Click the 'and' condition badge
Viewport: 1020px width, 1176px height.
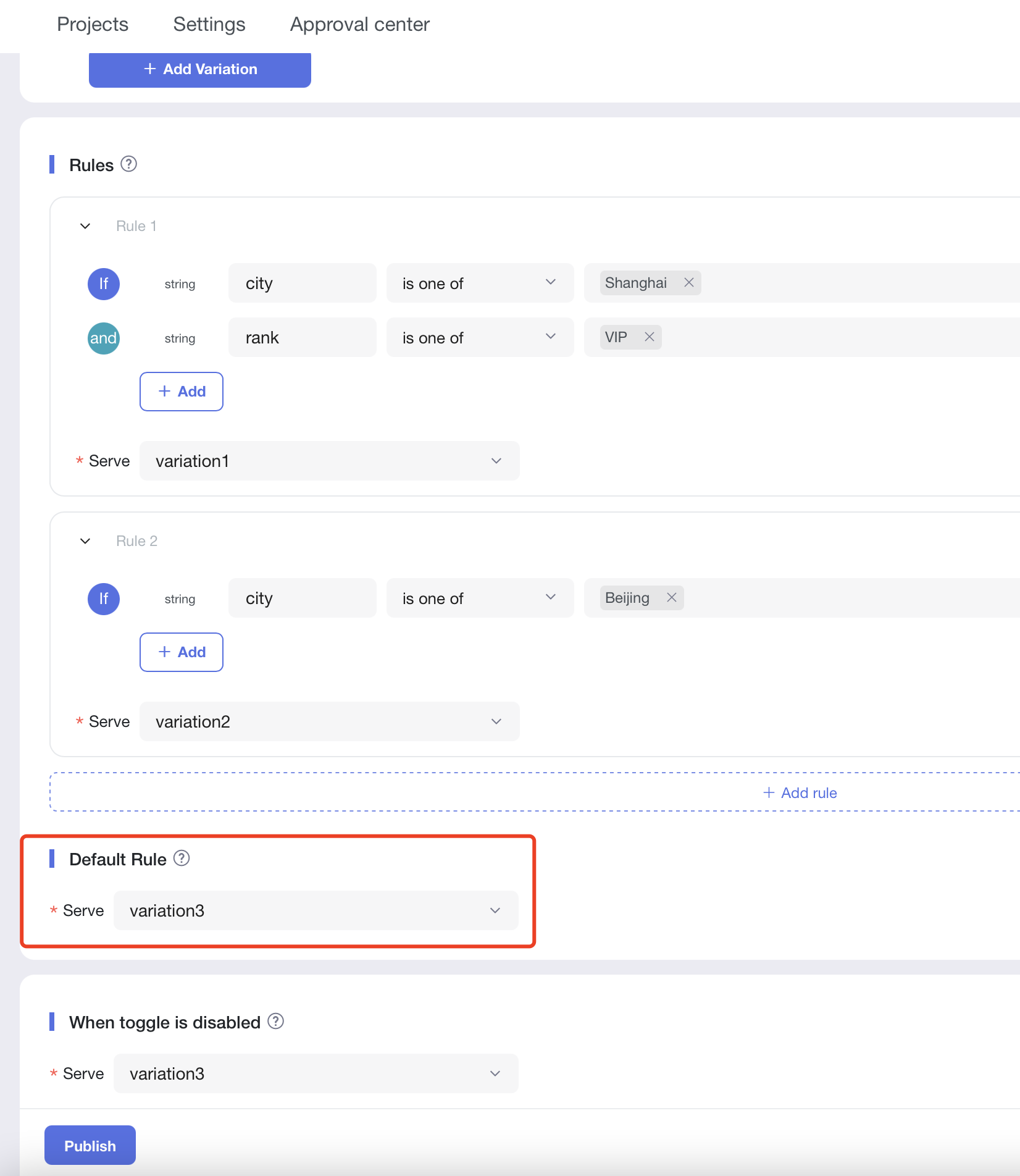point(104,338)
